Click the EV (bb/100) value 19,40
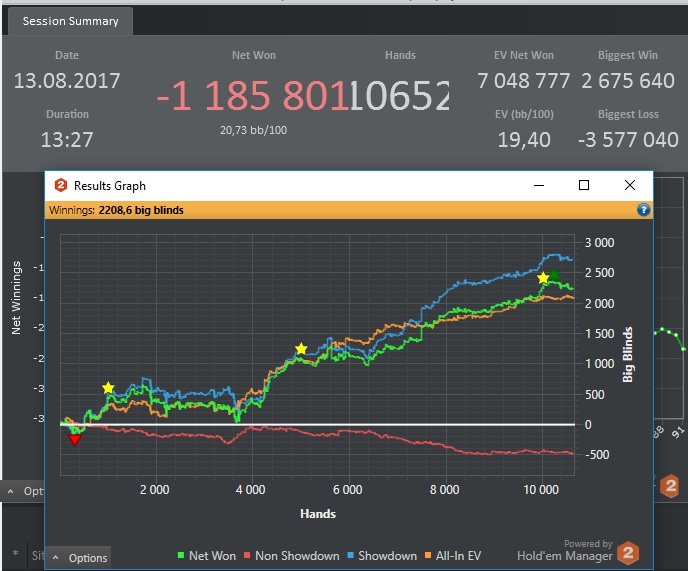 [524, 140]
